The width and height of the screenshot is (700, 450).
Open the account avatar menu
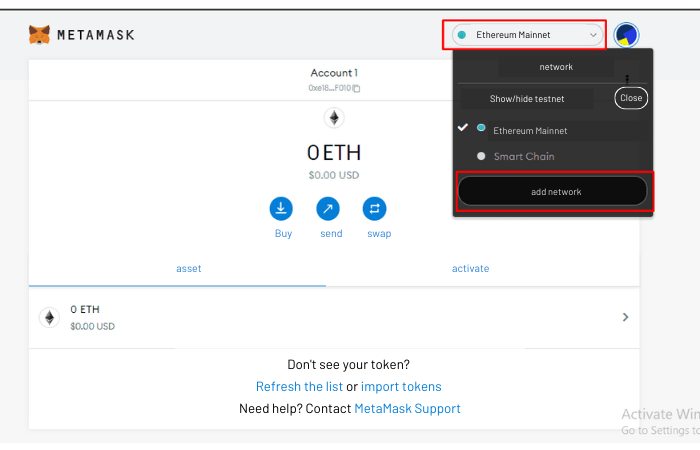point(626,34)
